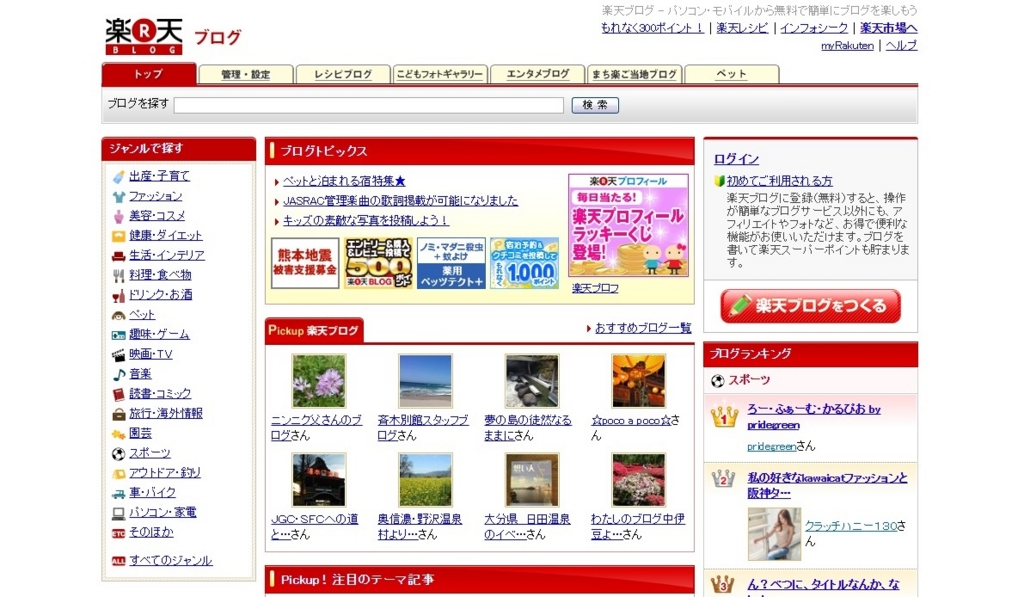
Task: Click the shirt icon beside ファッション
Action: tap(118, 197)
